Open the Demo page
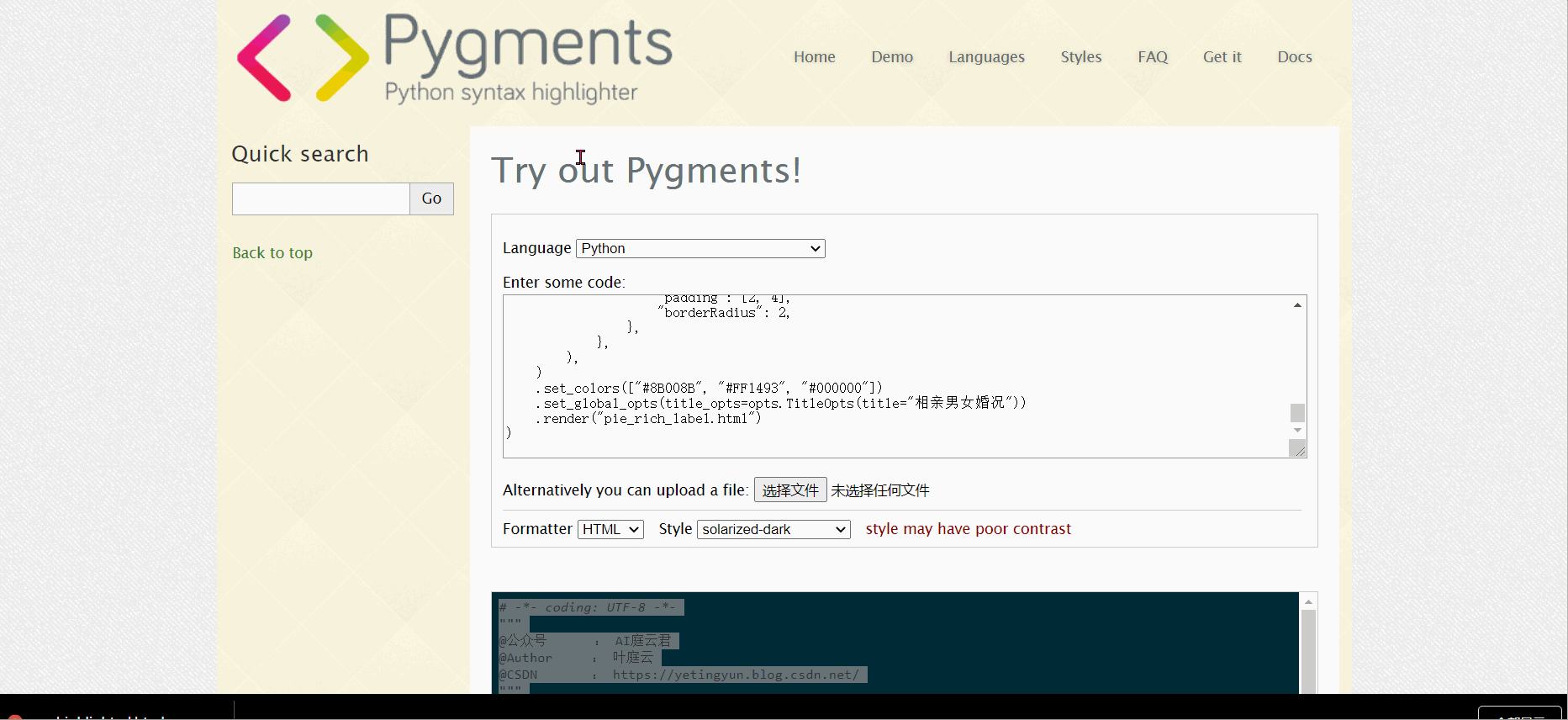 892,57
